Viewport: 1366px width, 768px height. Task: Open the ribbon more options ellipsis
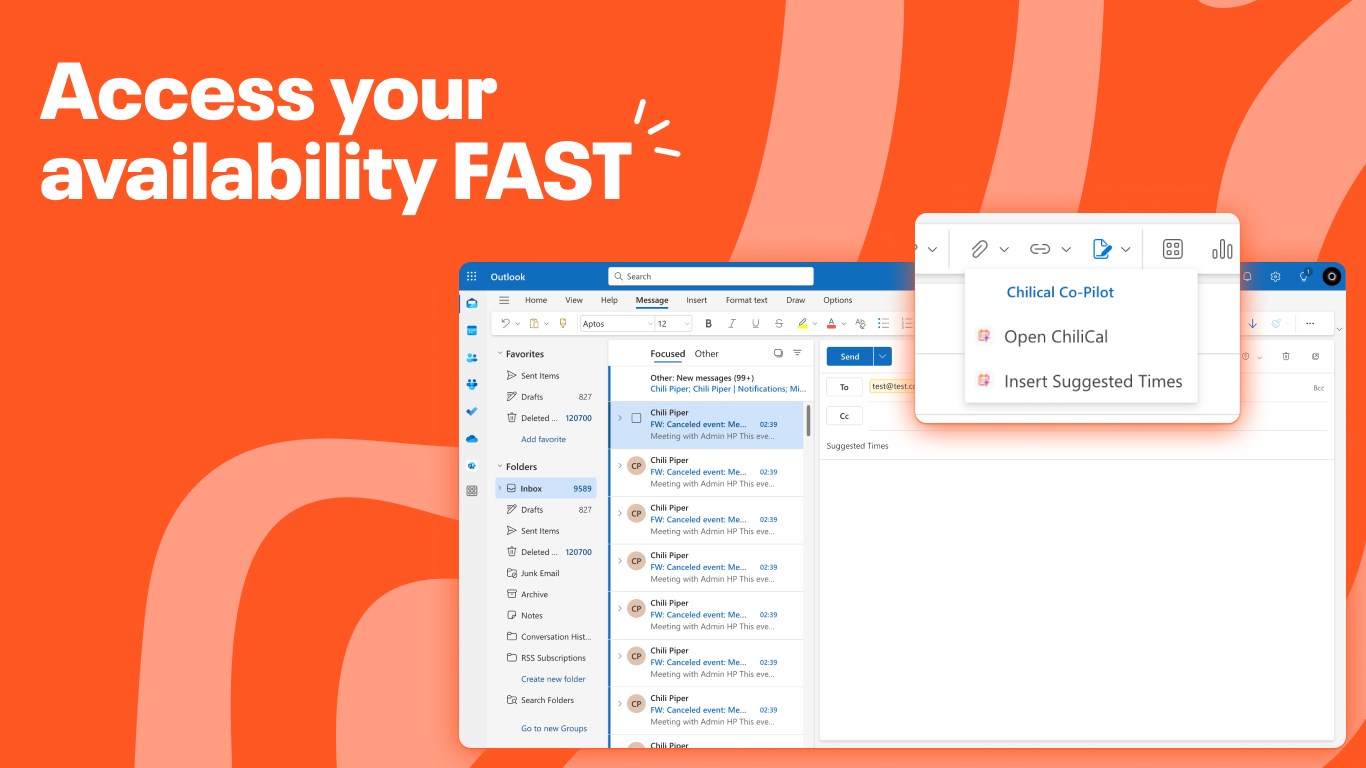point(1310,323)
